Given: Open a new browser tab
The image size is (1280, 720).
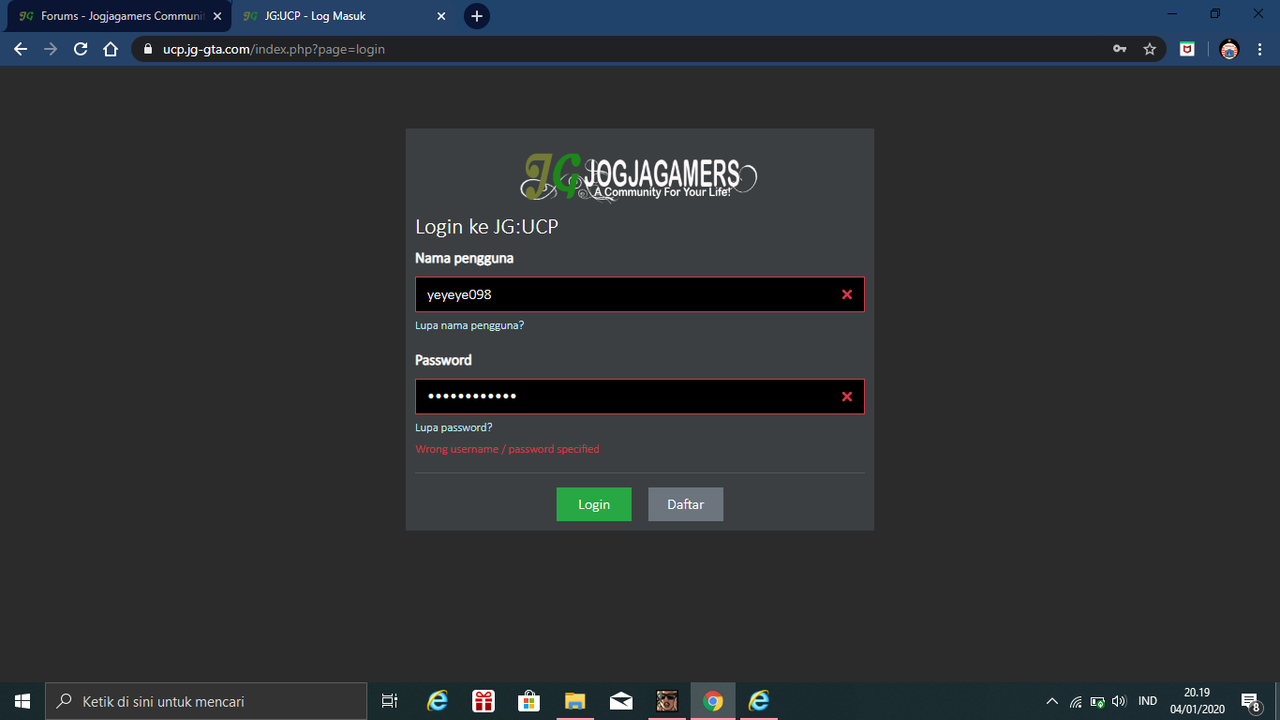Looking at the screenshot, I should [x=477, y=16].
